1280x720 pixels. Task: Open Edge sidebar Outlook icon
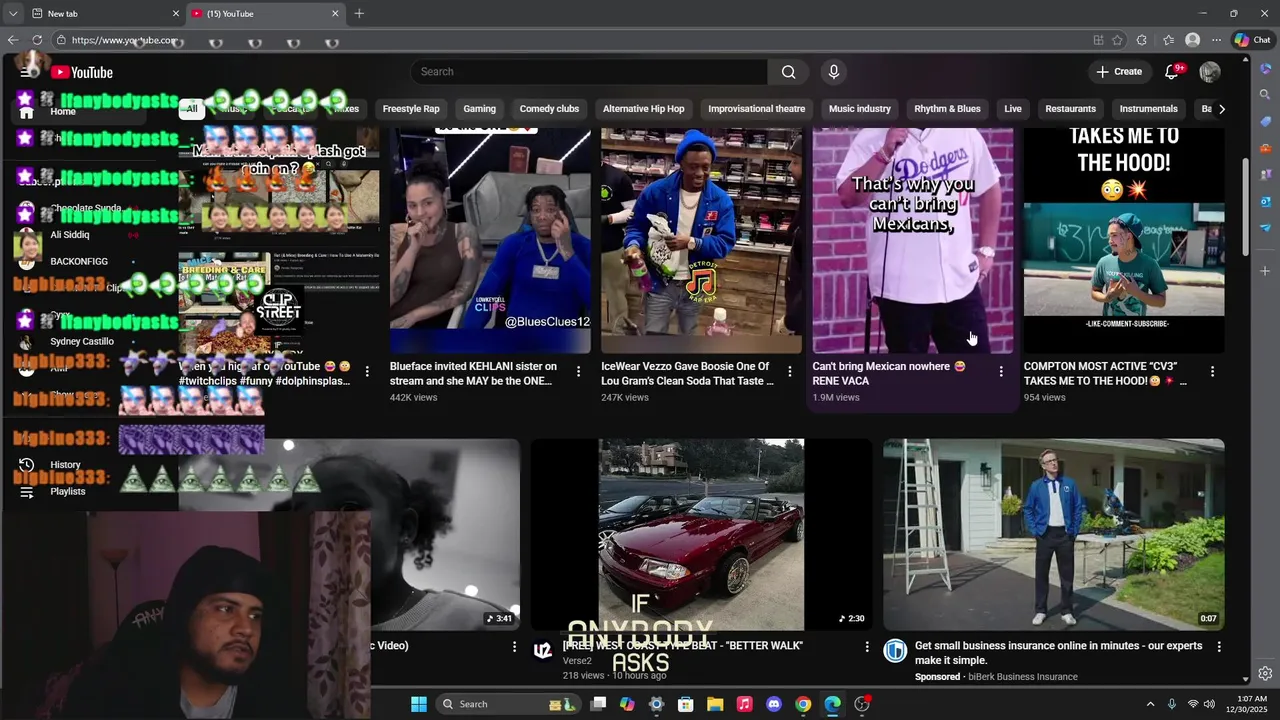[1265, 201]
